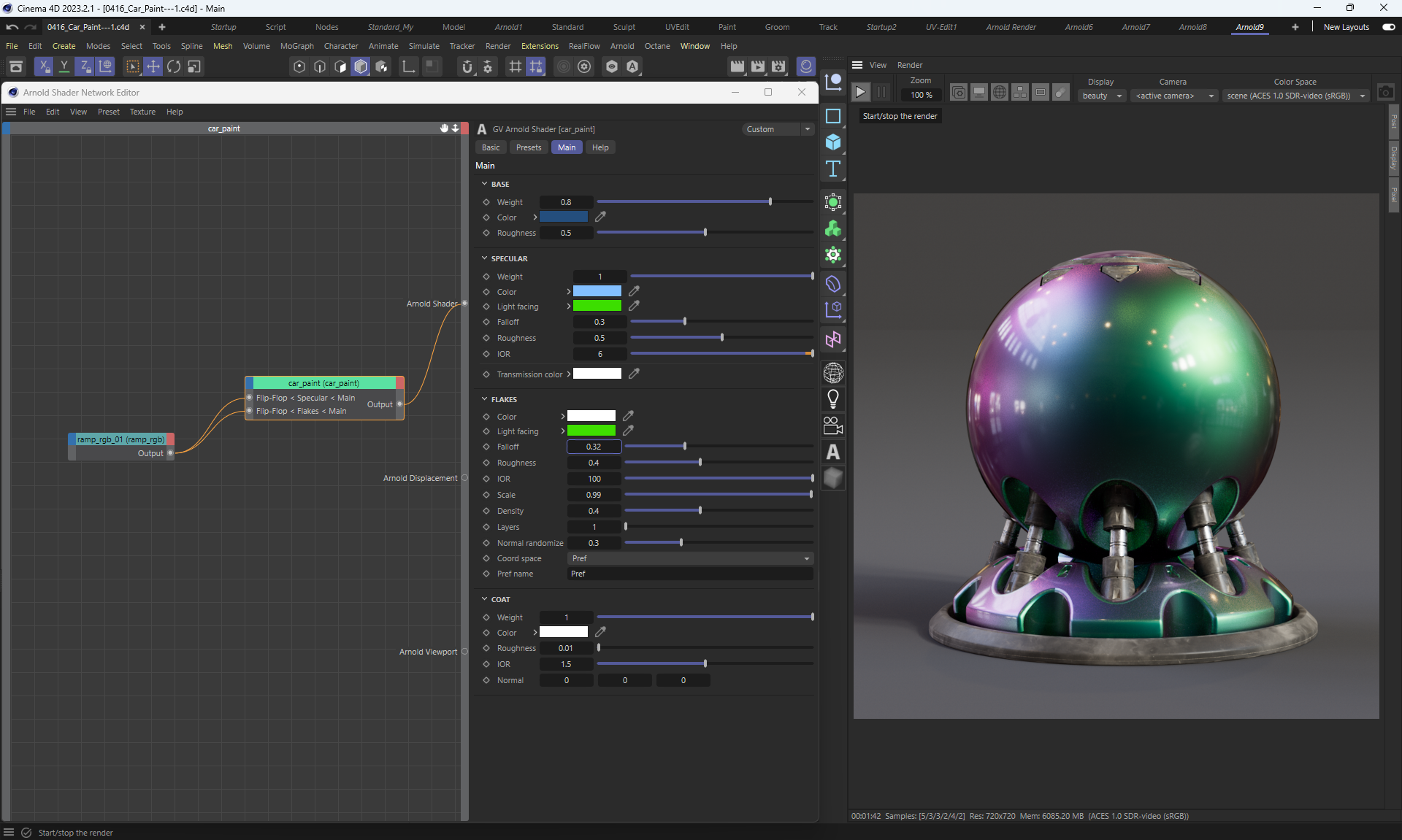Click the Light bulb object icon
The height and width of the screenshot is (840, 1402).
pos(833,399)
